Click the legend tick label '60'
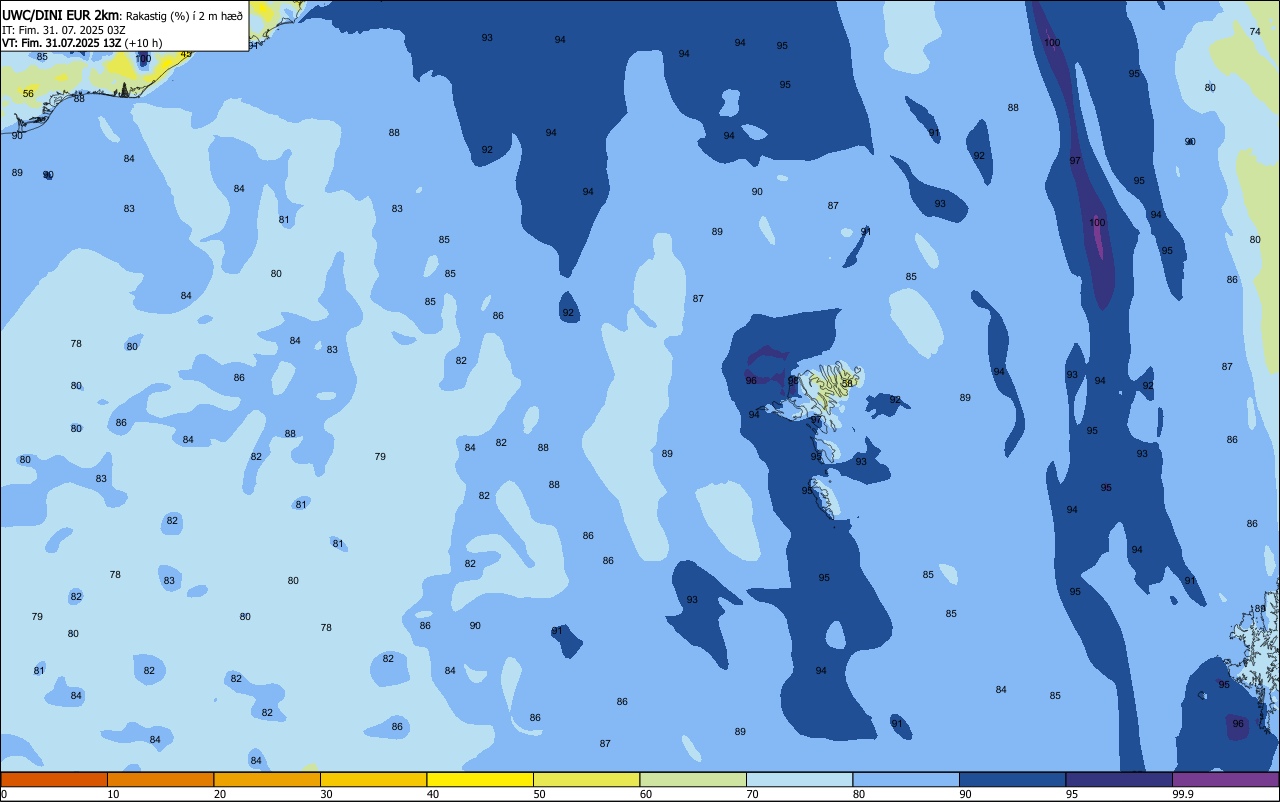Screen dimensions: 1280x802 [645, 794]
